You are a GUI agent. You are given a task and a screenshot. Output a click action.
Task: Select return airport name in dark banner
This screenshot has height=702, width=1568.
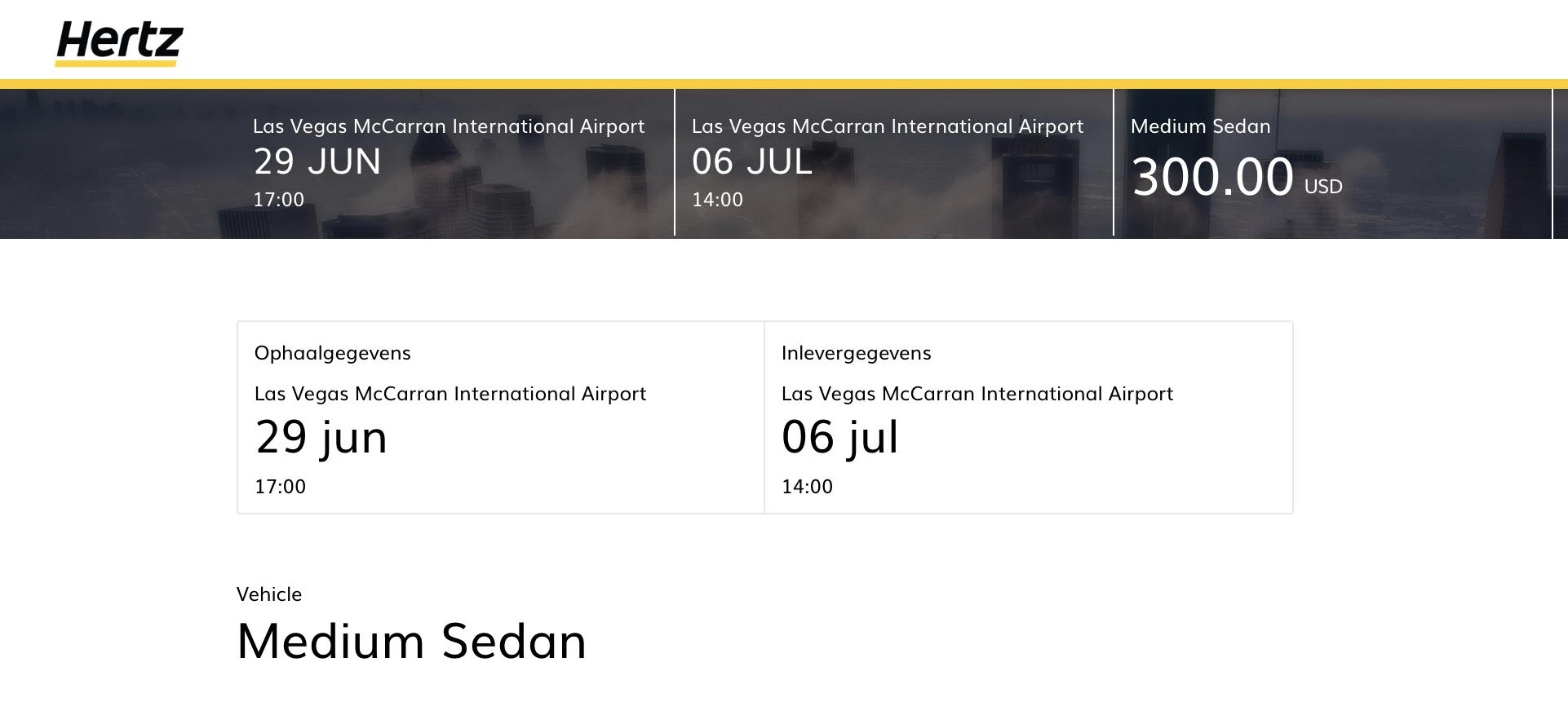click(888, 126)
